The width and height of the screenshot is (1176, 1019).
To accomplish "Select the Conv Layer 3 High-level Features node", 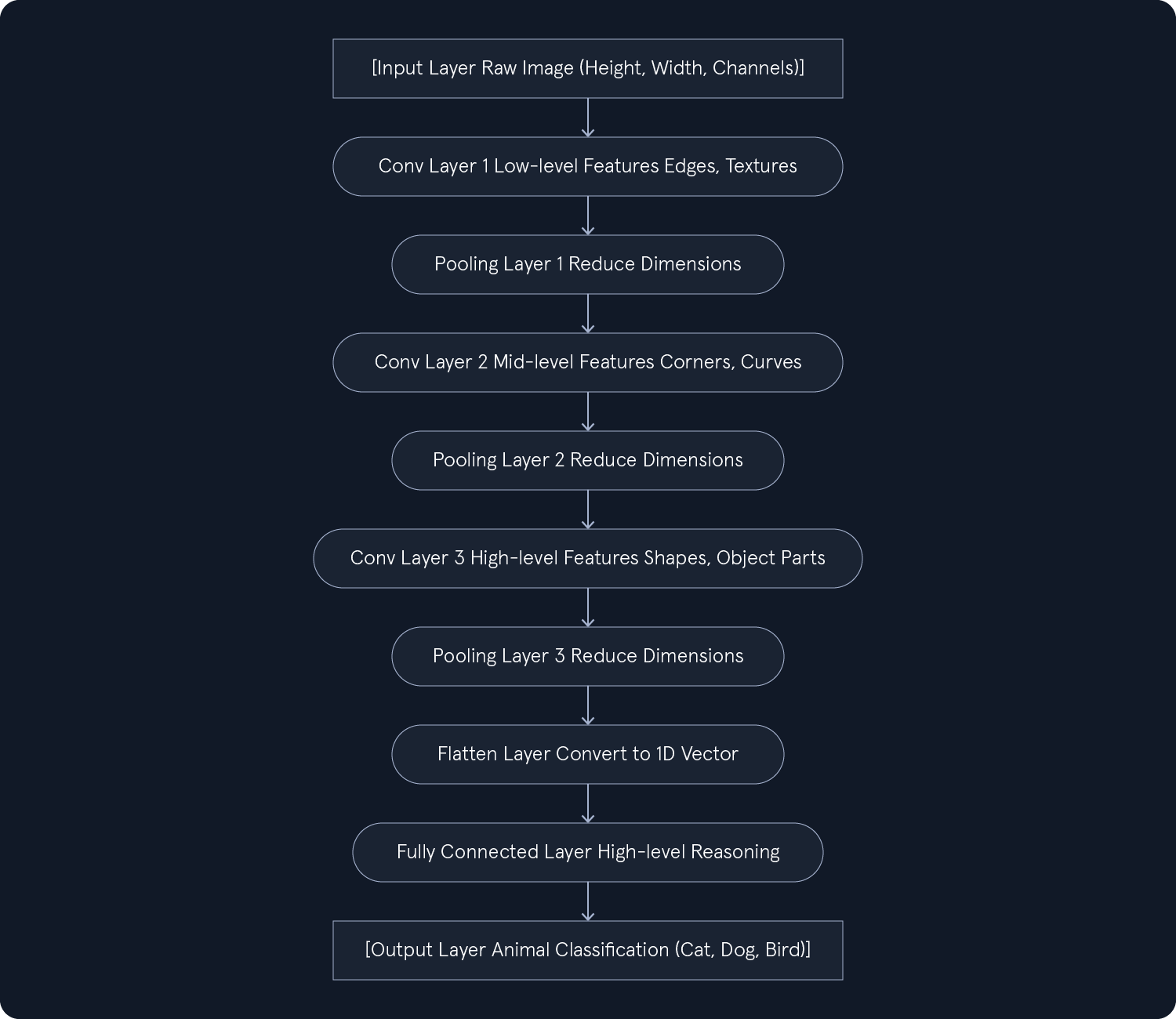I will click(588, 558).
